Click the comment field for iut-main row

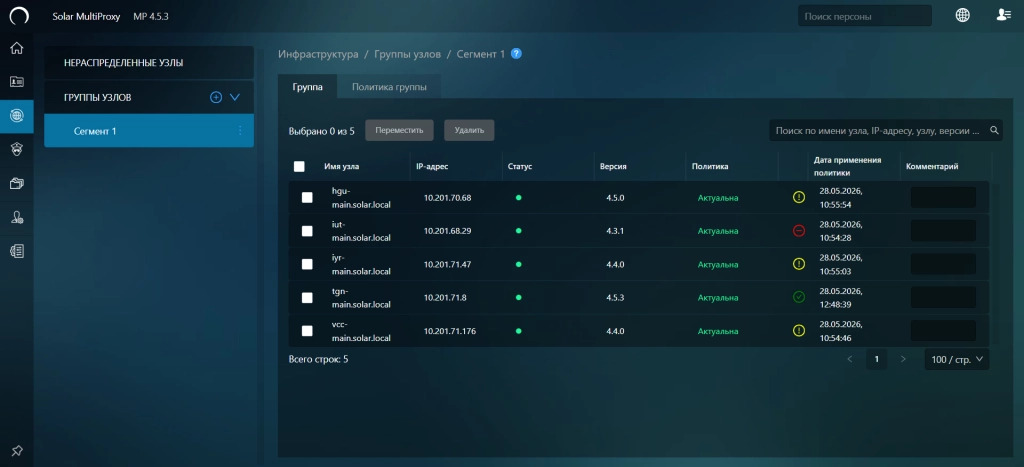[943, 231]
